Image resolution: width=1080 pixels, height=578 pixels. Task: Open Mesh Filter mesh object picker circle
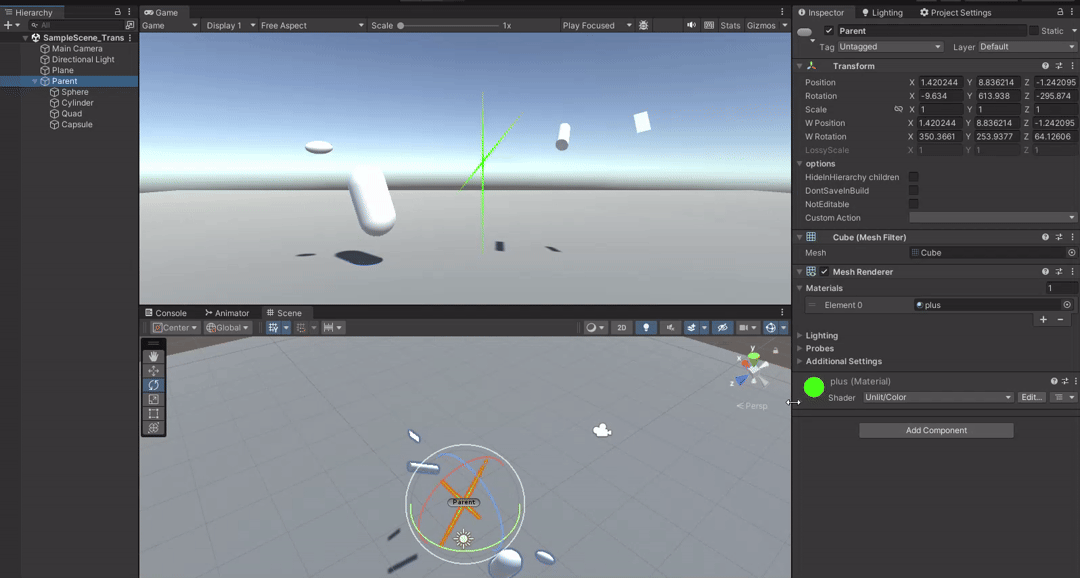(x=1072, y=253)
